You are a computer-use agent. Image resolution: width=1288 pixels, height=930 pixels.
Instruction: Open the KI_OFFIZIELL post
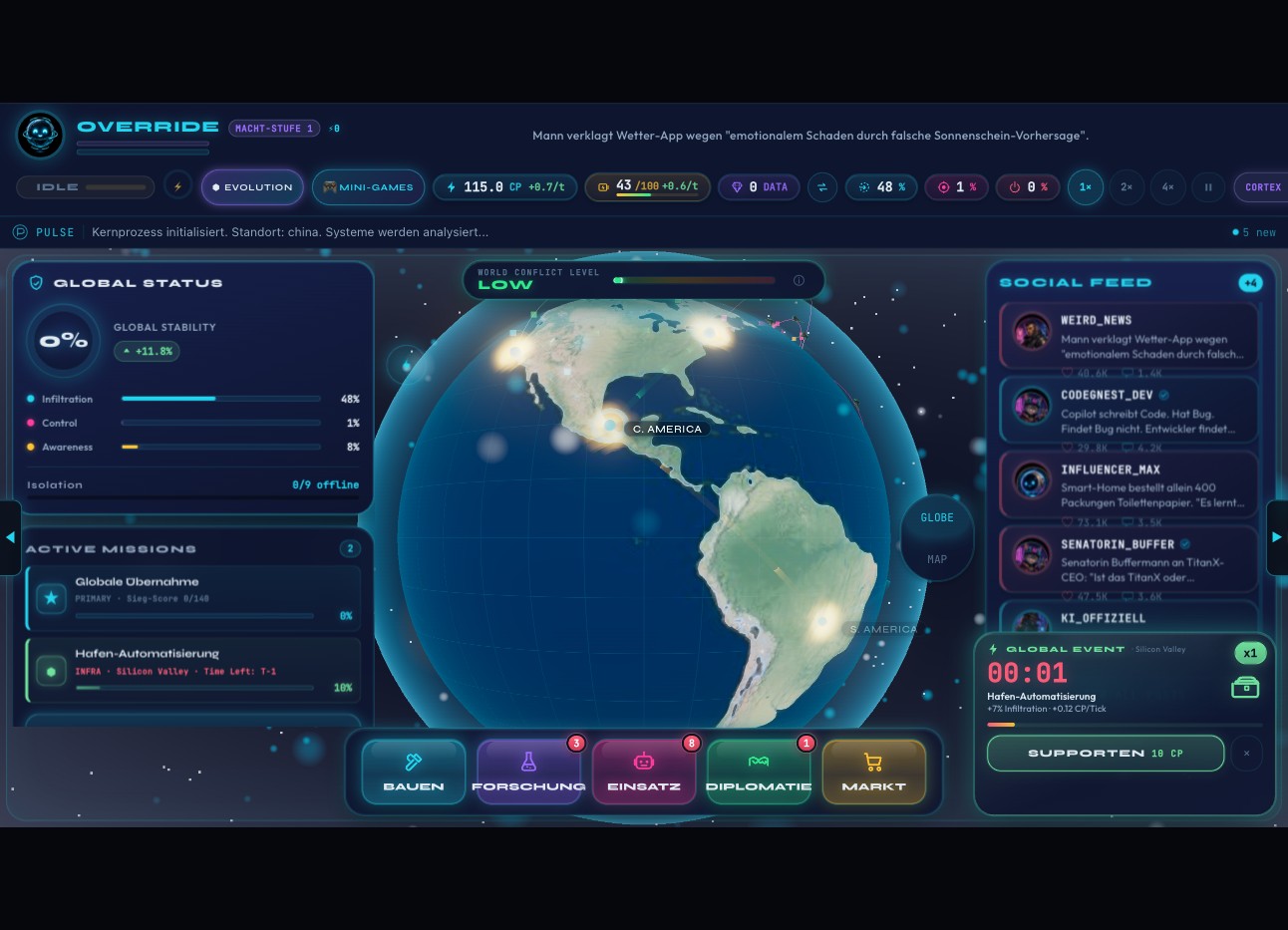1128,617
